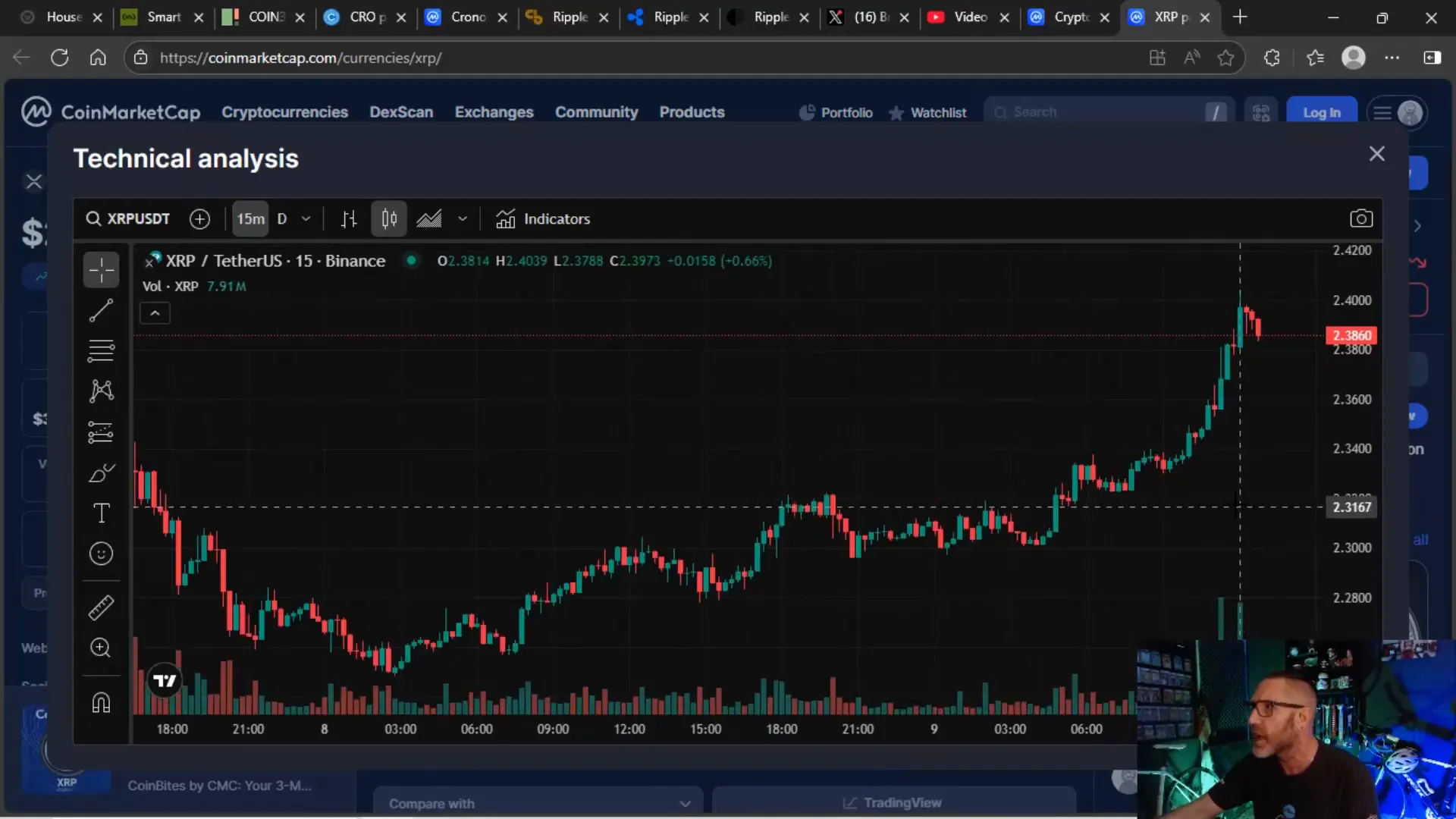This screenshot has width=1456, height=819.
Task: Select the crosshair cursor tool
Action: [x=101, y=270]
